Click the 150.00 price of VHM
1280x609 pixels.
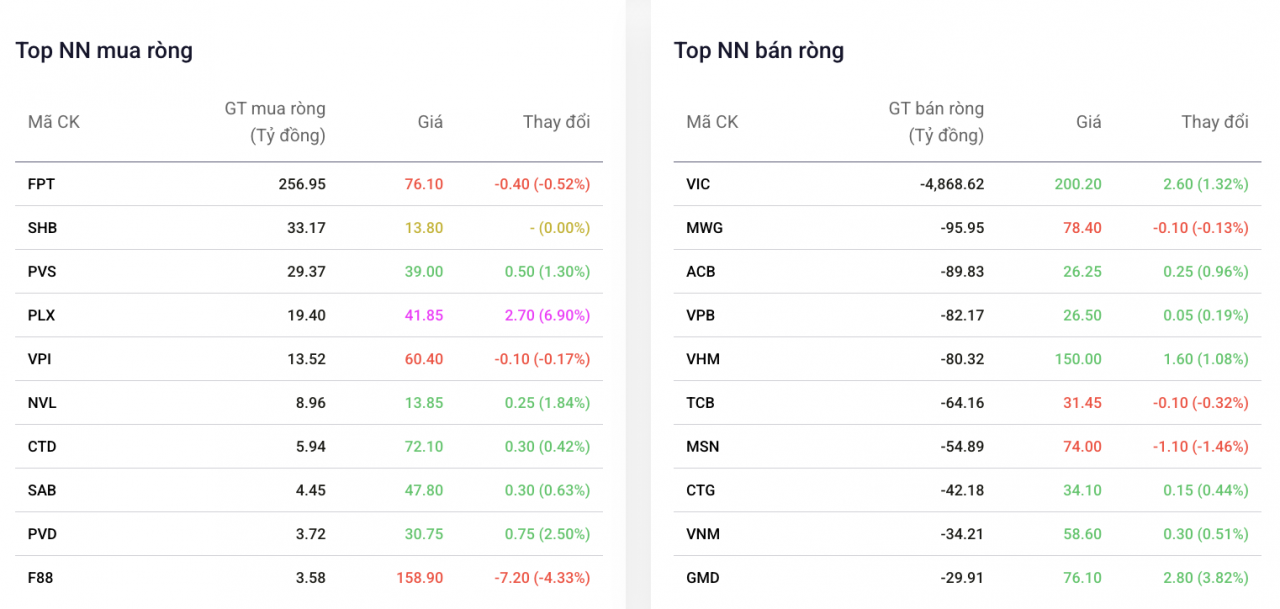coord(1078,359)
